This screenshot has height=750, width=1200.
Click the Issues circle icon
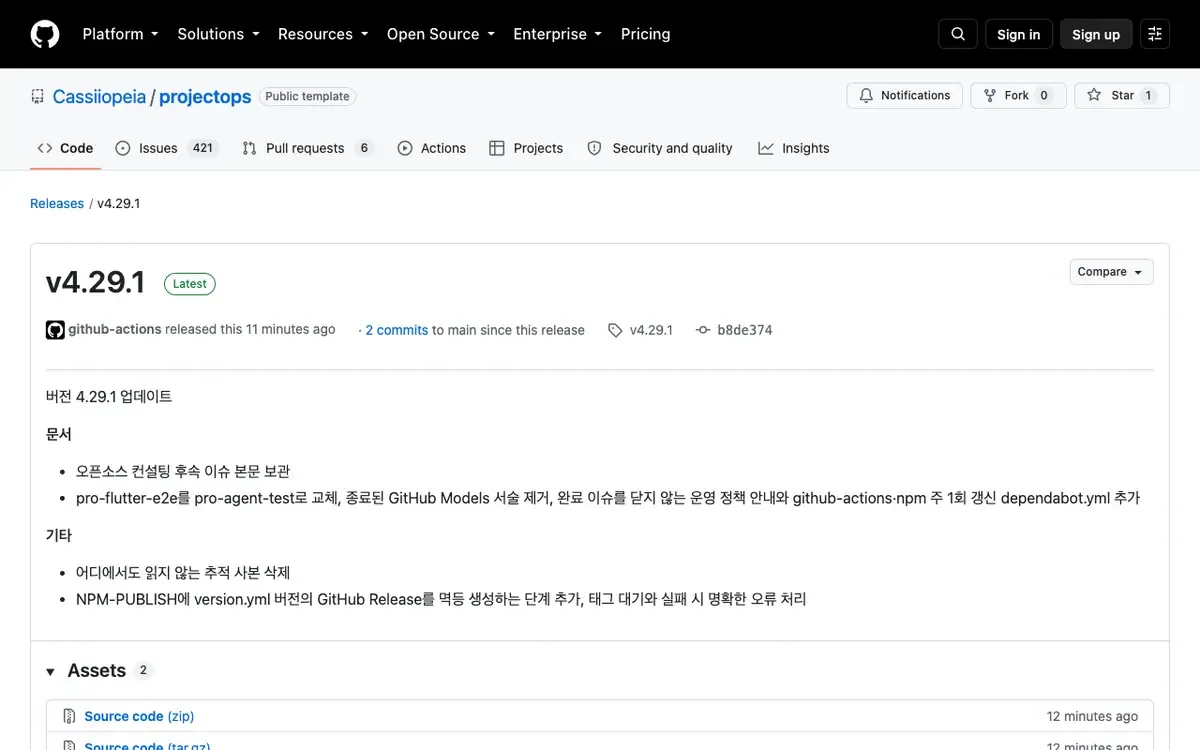(x=123, y=148)
